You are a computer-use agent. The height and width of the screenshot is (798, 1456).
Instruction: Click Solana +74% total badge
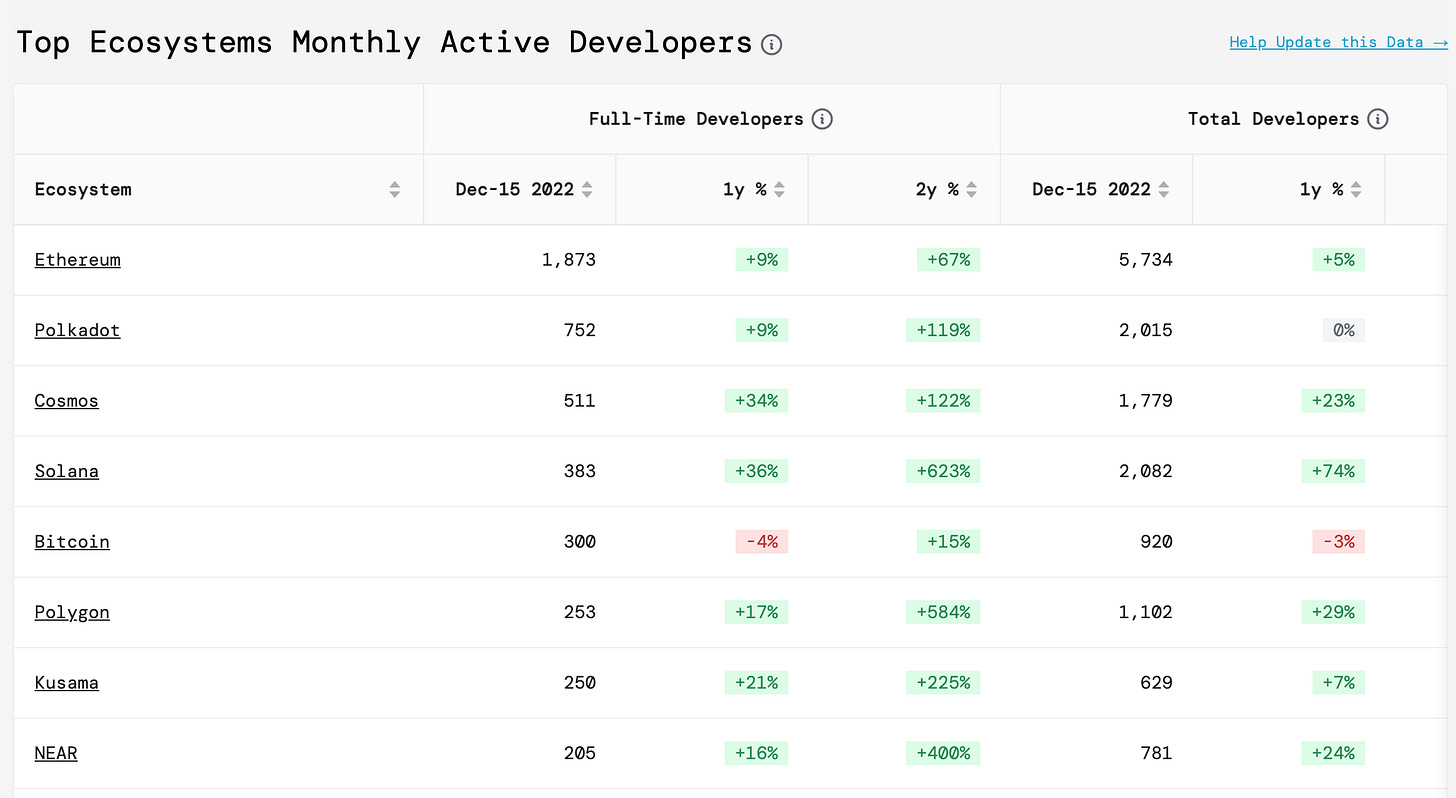[x=1333, y=471]
